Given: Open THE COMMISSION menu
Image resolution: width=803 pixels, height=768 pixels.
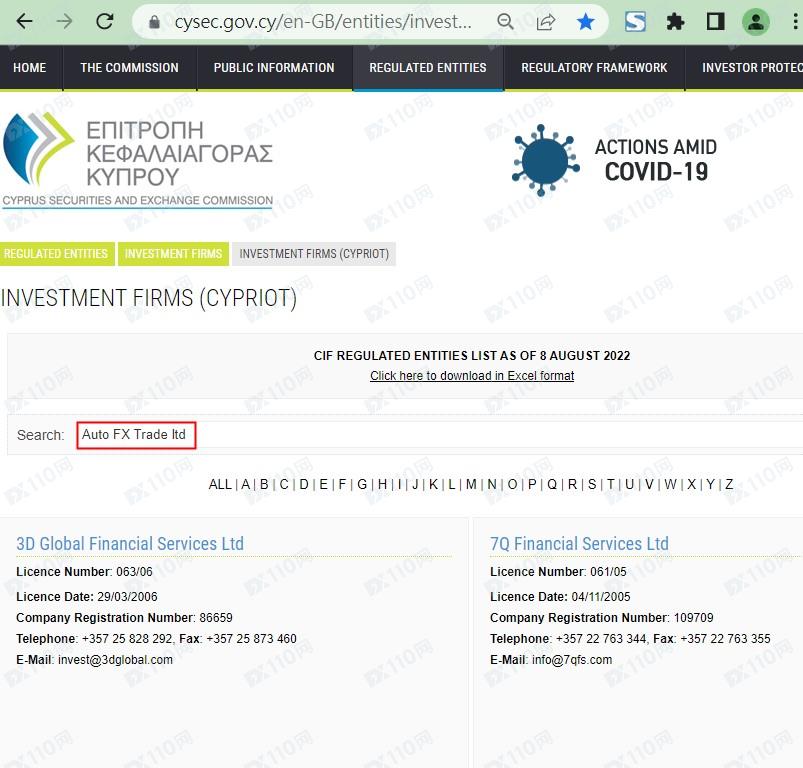Looking at the screenshot, I should (130, 68).
